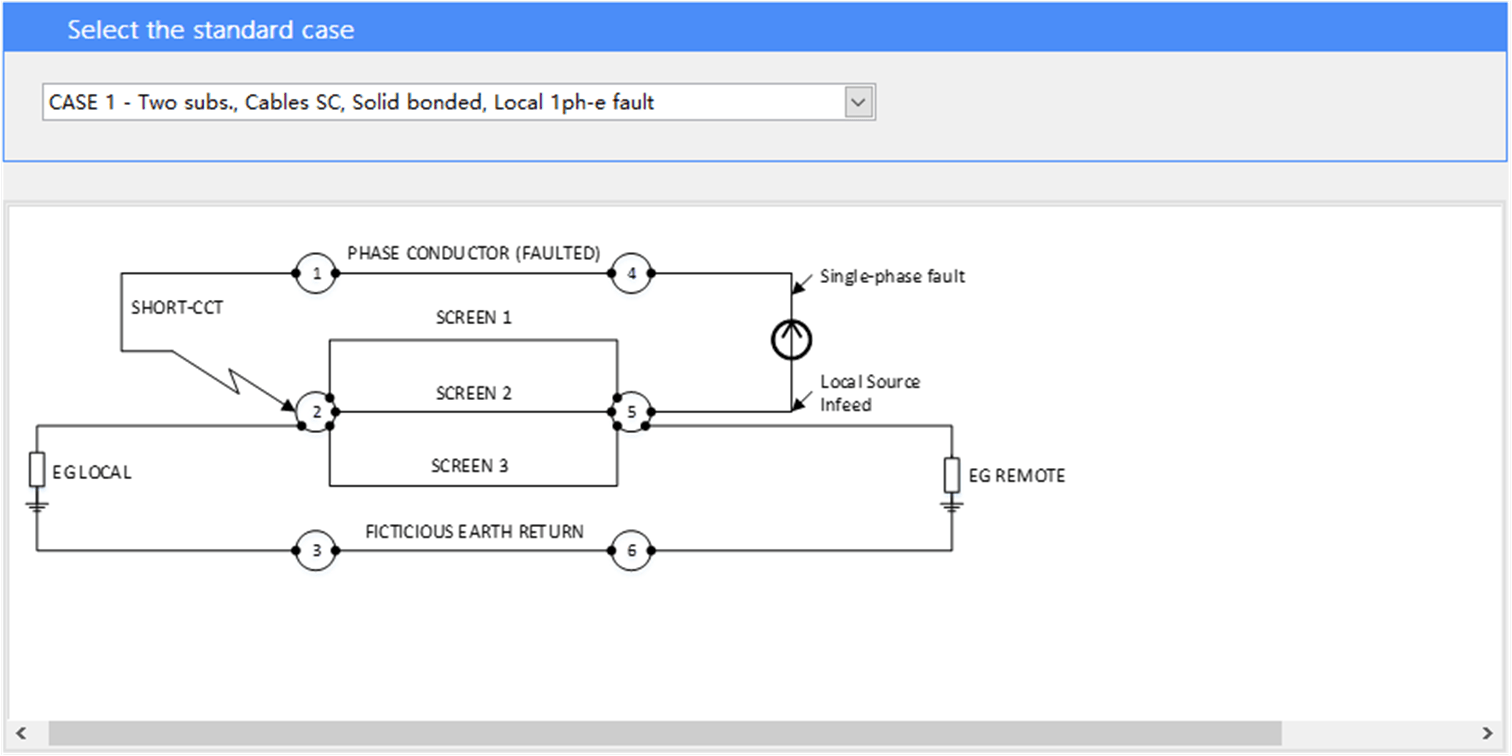Click the dropdown arrow to list cases

point(858,101)
